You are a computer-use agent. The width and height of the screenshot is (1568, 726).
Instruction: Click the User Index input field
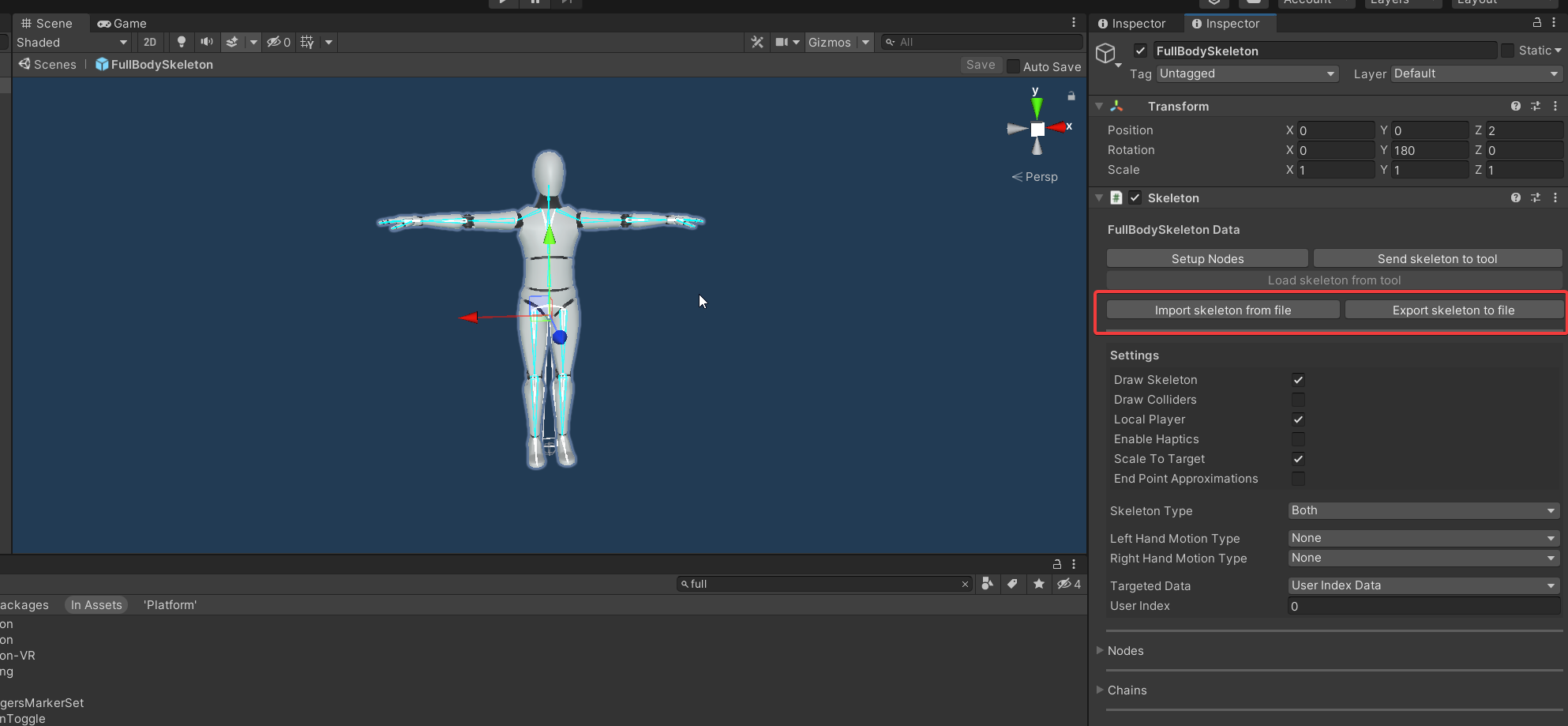[1423, 606]
